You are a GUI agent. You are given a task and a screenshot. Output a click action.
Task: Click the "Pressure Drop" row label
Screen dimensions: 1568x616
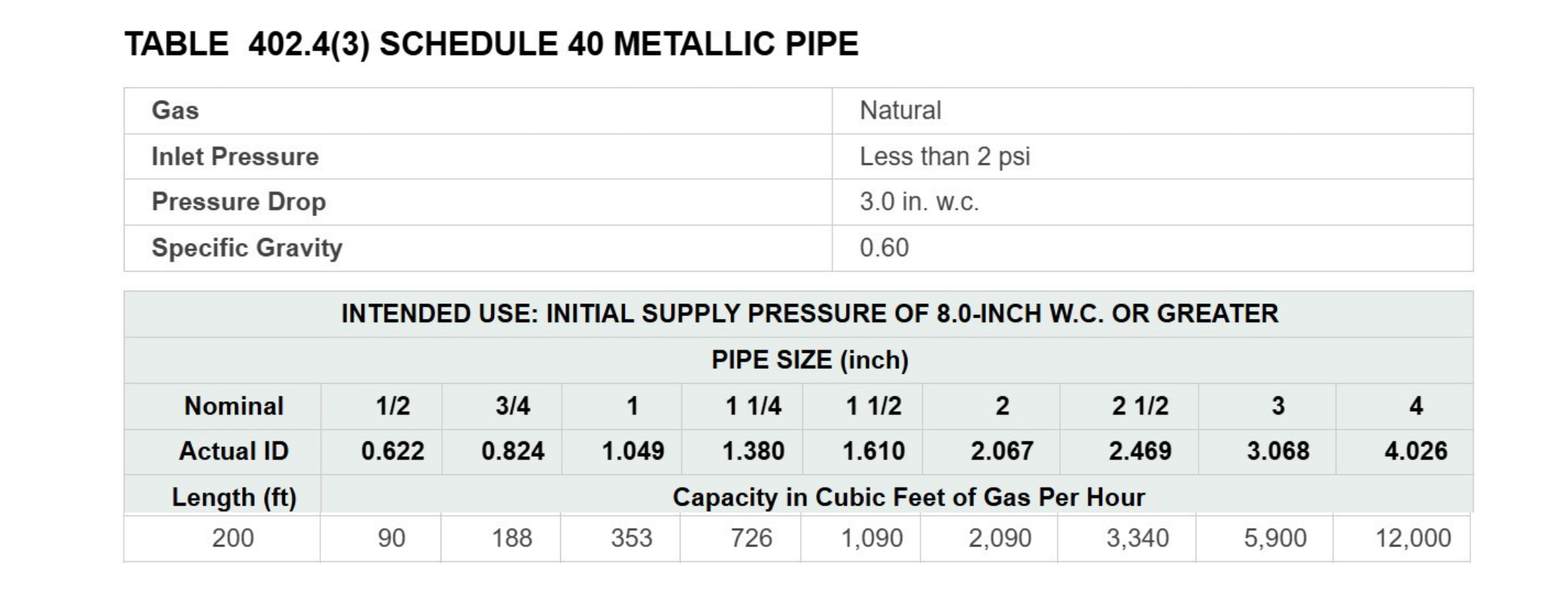pyautogui.click(x=239, y=202)
